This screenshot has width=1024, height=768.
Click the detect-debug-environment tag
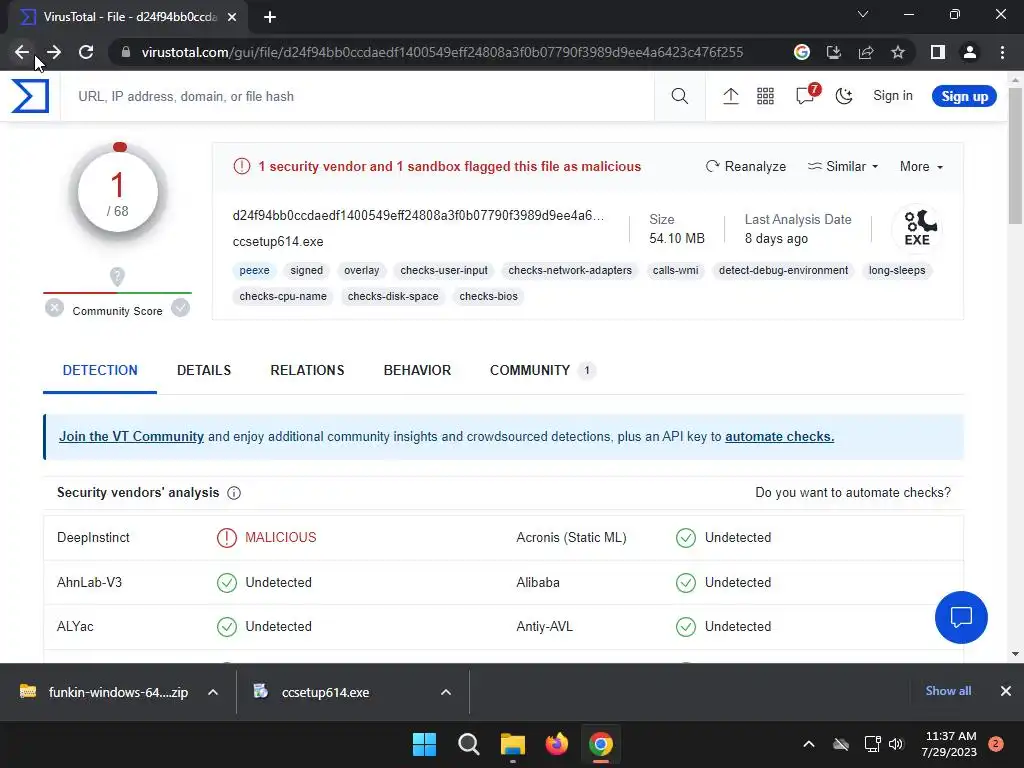click(x=783, y=270)
